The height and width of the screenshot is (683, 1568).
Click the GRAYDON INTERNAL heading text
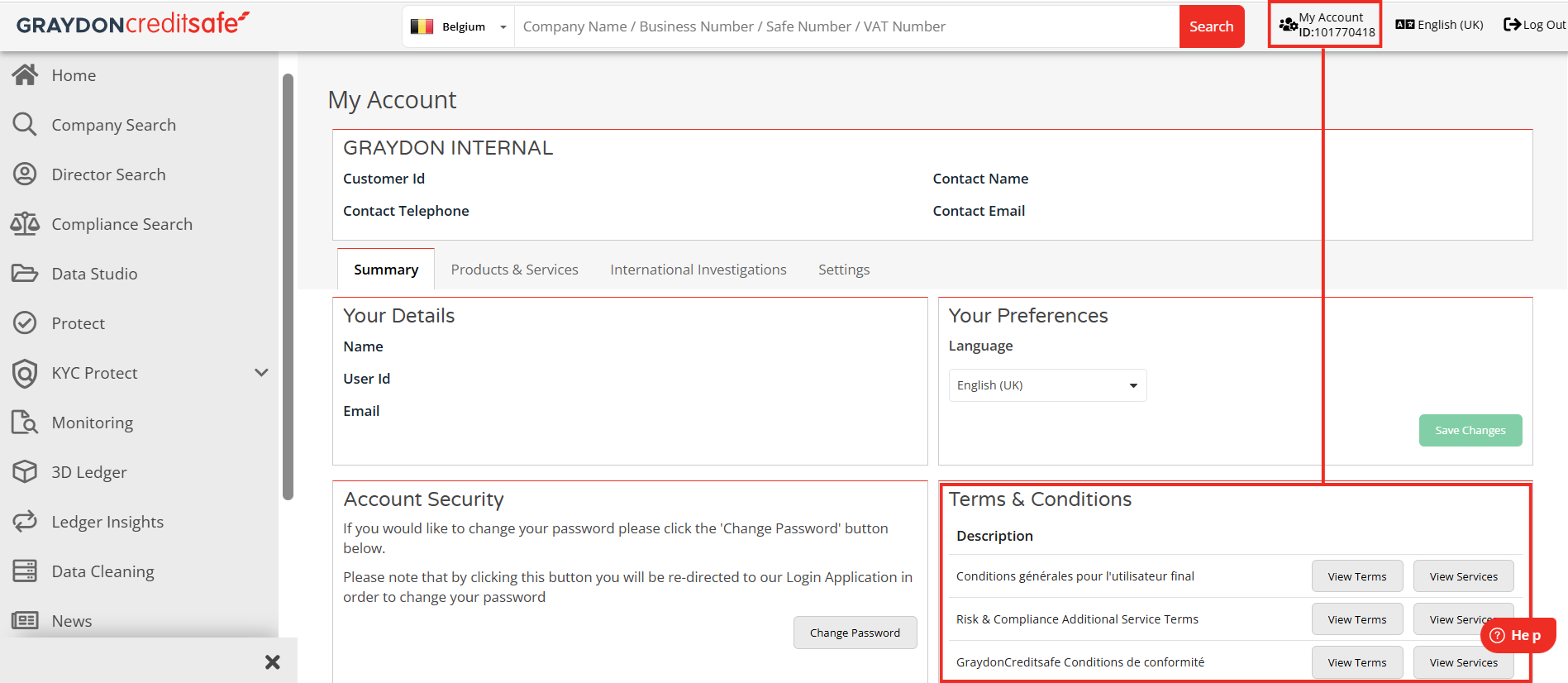[448, 148]
